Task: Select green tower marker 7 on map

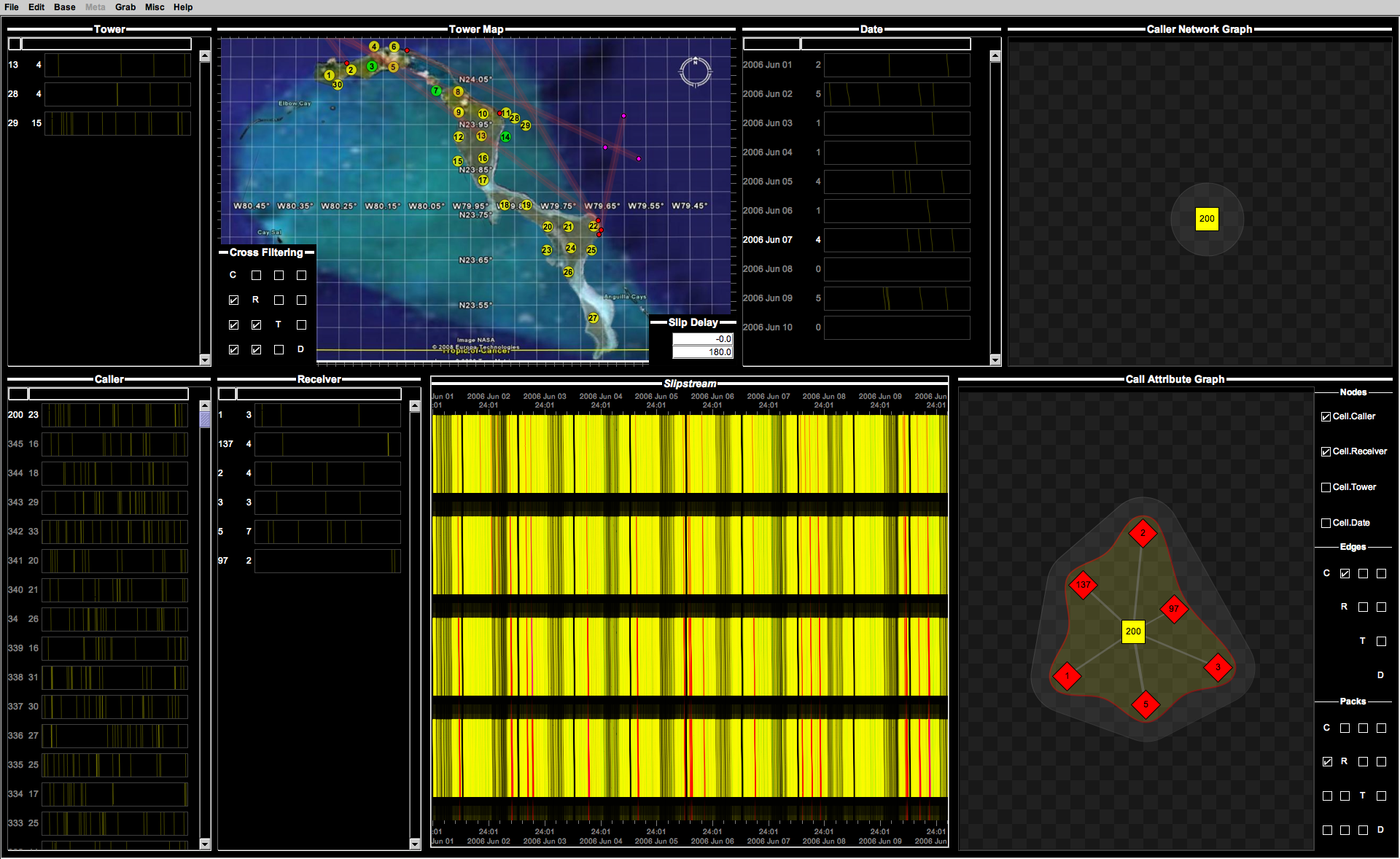Action: 436,90
